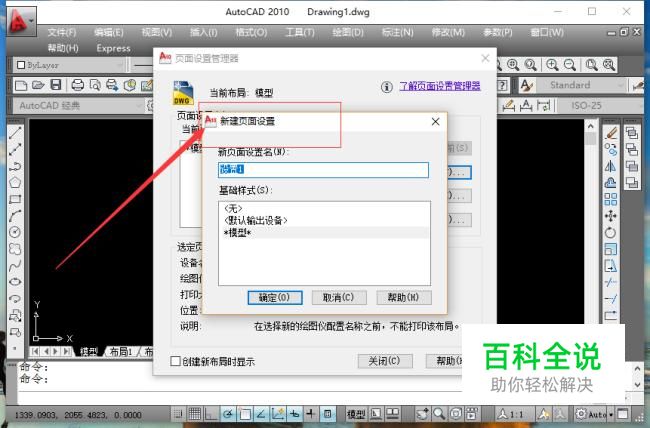Select the Arc tool
This screenshot has height=428, width=650.
click(15, 216)
